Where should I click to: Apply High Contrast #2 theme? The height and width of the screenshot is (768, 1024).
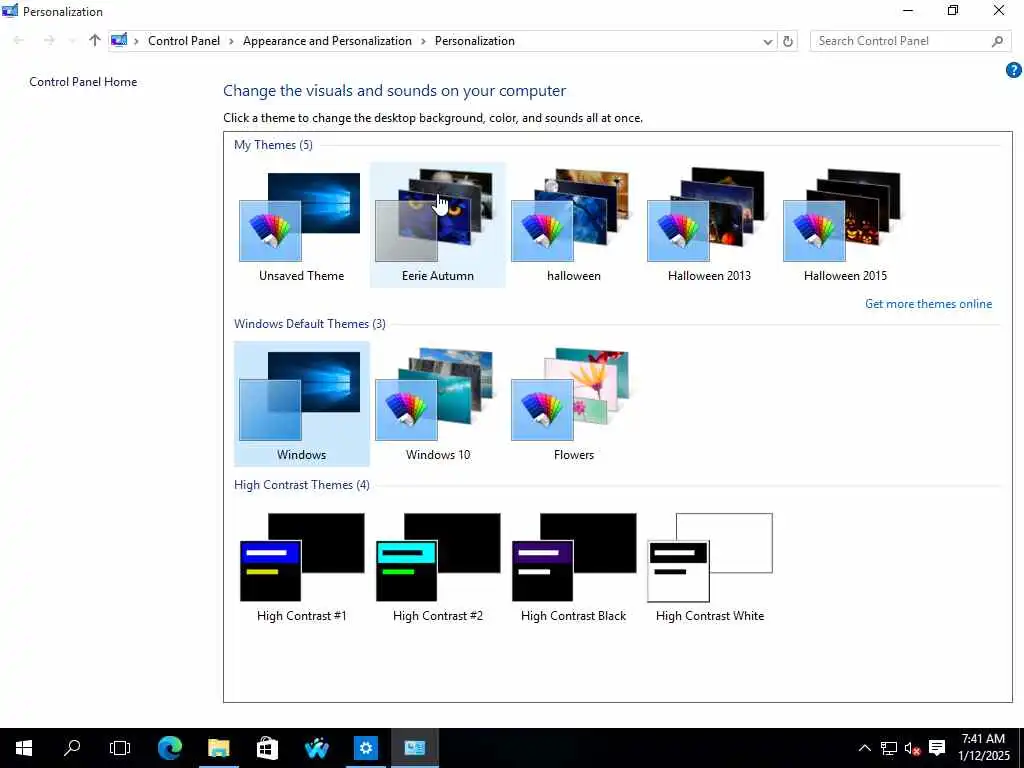438,567
